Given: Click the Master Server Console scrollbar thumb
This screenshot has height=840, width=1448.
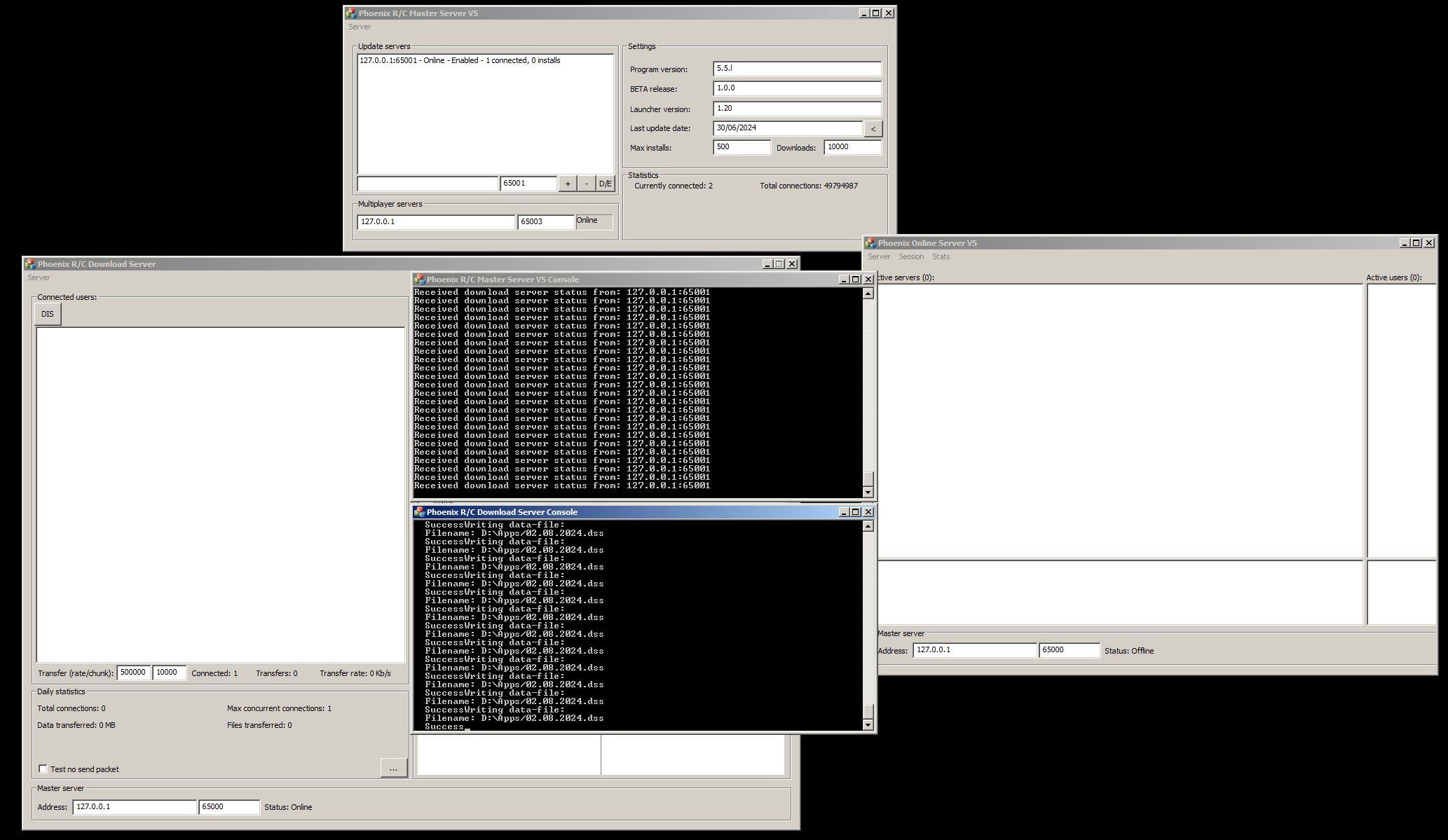Looking at the screenshot, I should [x=868, y=479].
